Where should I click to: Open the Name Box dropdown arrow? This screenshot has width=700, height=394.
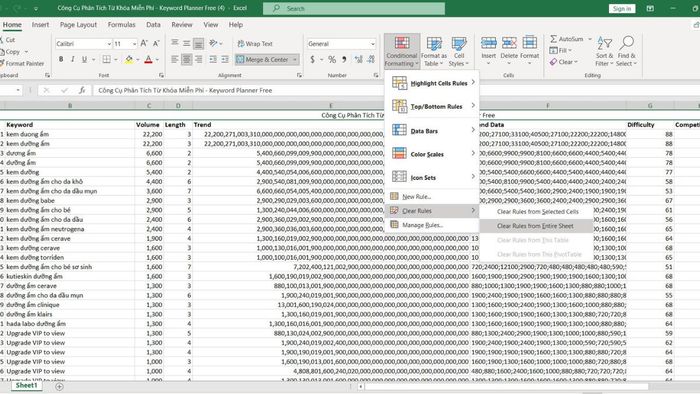18,90
